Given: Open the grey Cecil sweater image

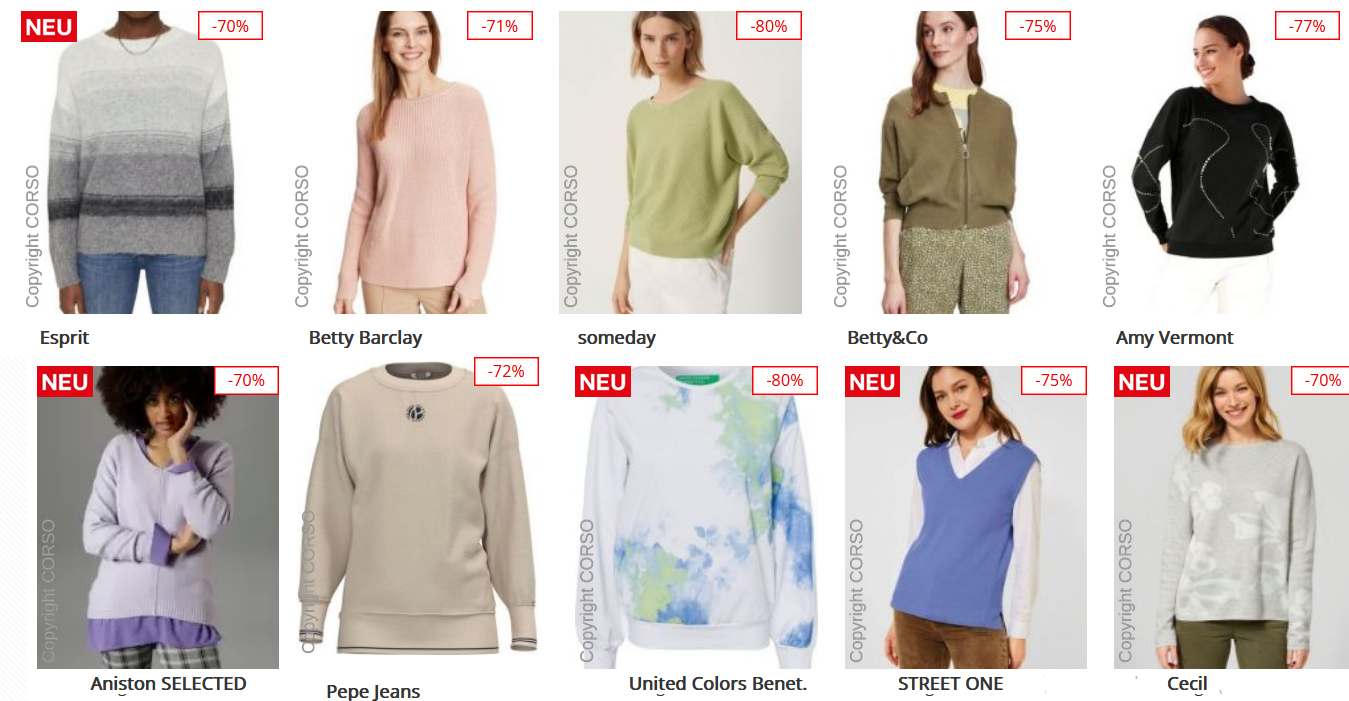Looking at the screenshot, I should pyautogui.click(x=1231, y=517).
